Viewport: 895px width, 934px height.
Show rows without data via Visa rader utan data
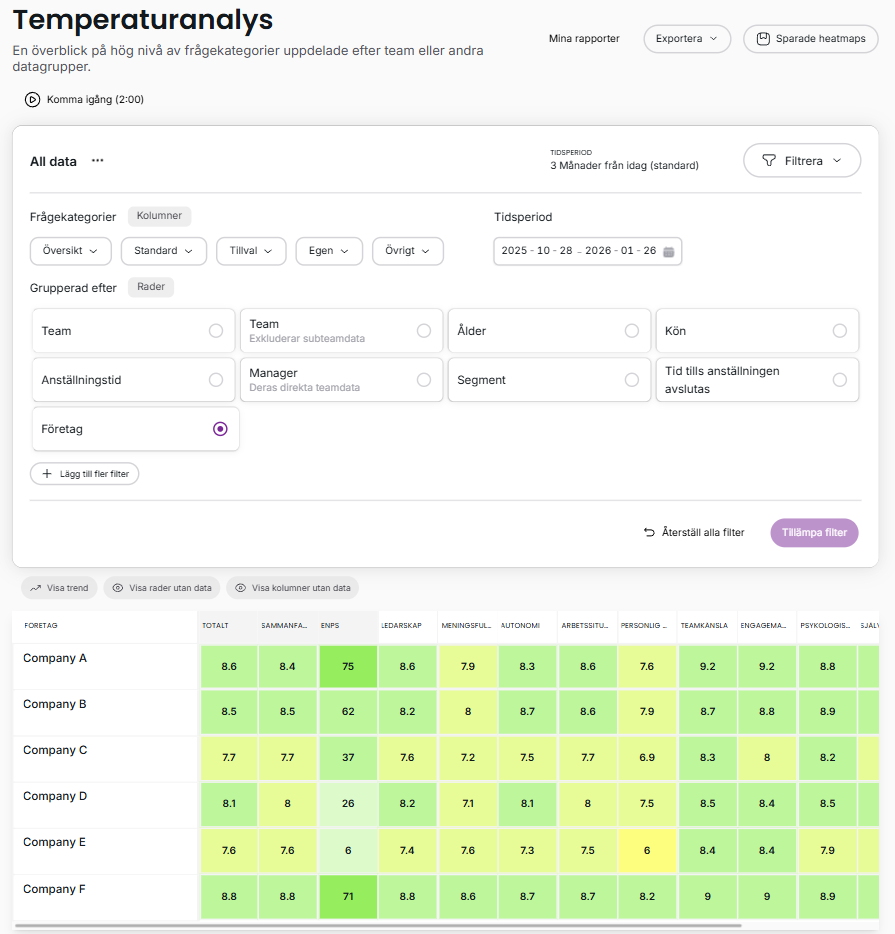pyautogui.click(x=161, y=588)
